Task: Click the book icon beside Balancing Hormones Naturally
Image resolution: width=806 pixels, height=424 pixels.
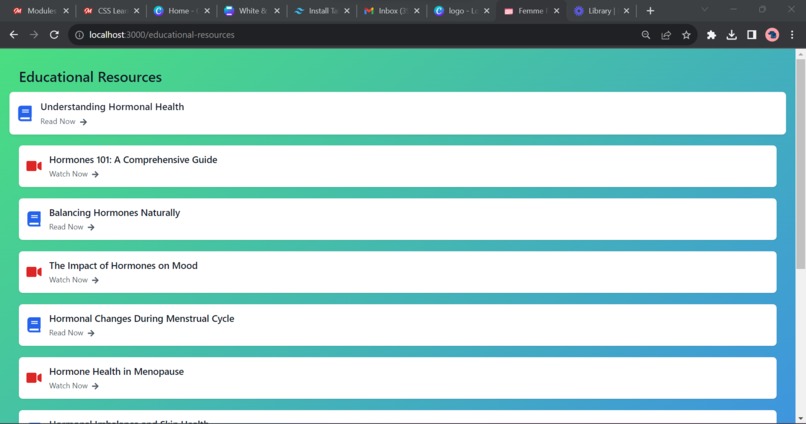Action: [34, 219]
